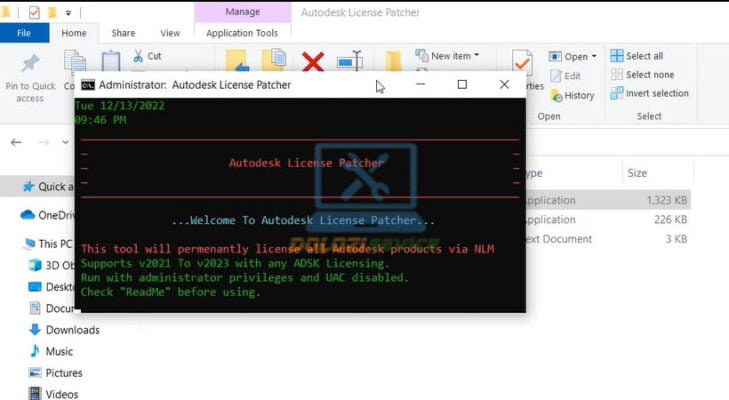This screenshot has width=729, height=400.
Task: Sort files by the Size column header
Action: [x=637, y=173]
